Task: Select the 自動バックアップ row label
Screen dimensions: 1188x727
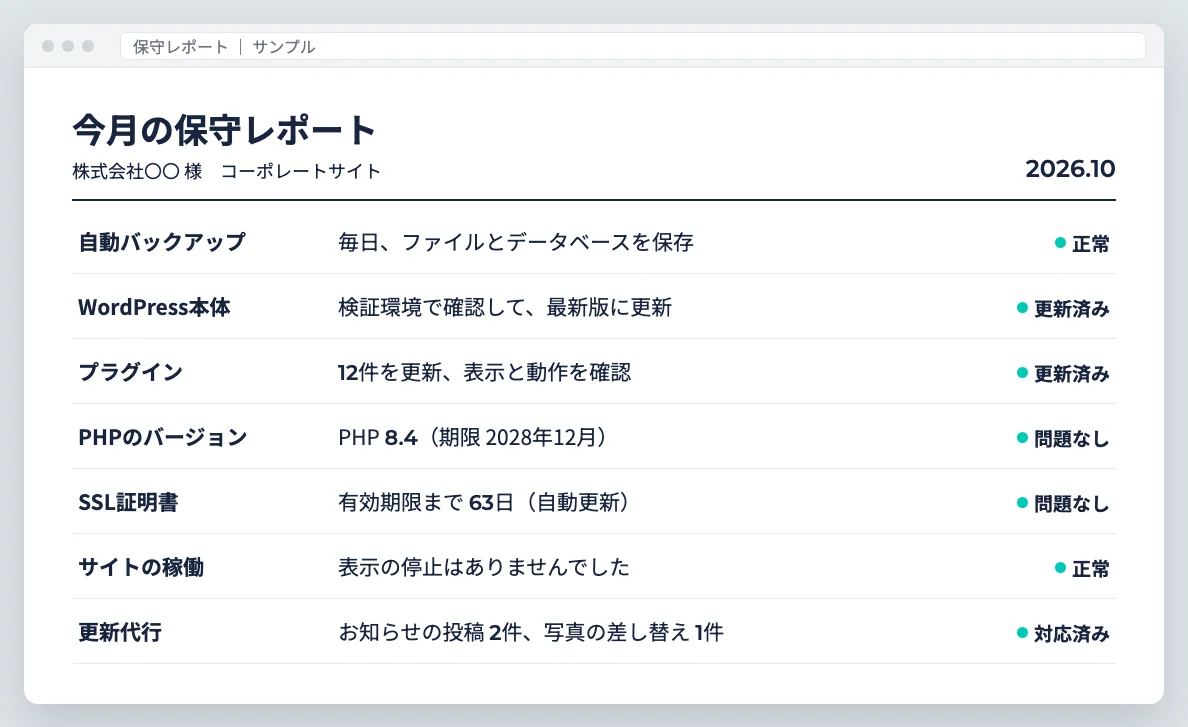Action: coord(162,242)
